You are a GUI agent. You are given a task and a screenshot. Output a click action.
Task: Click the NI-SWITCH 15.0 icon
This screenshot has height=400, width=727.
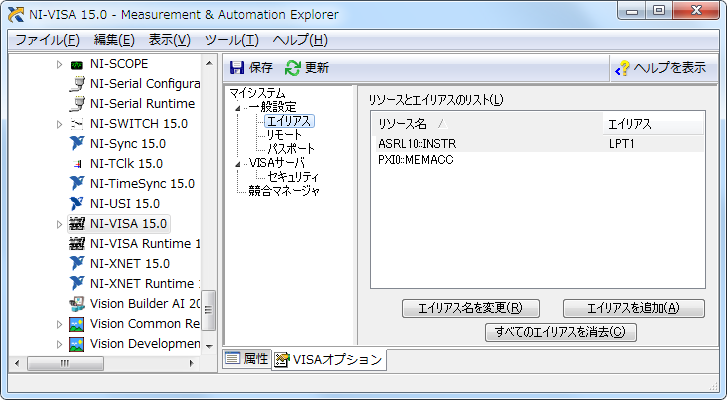pos(77,124)
